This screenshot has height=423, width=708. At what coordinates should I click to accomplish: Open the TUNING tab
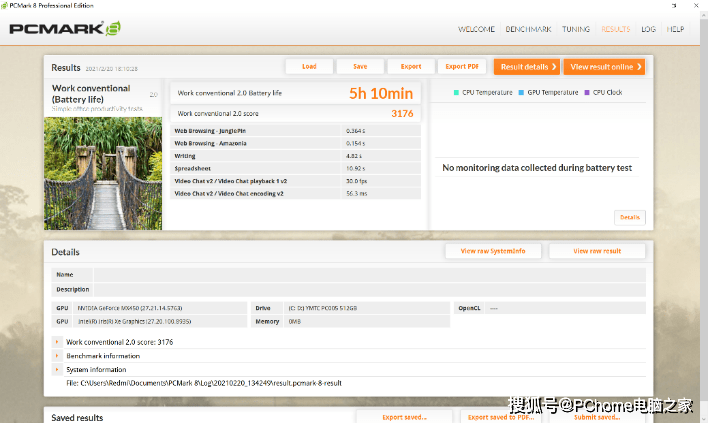pyautogui.click(x=576, y=29)
